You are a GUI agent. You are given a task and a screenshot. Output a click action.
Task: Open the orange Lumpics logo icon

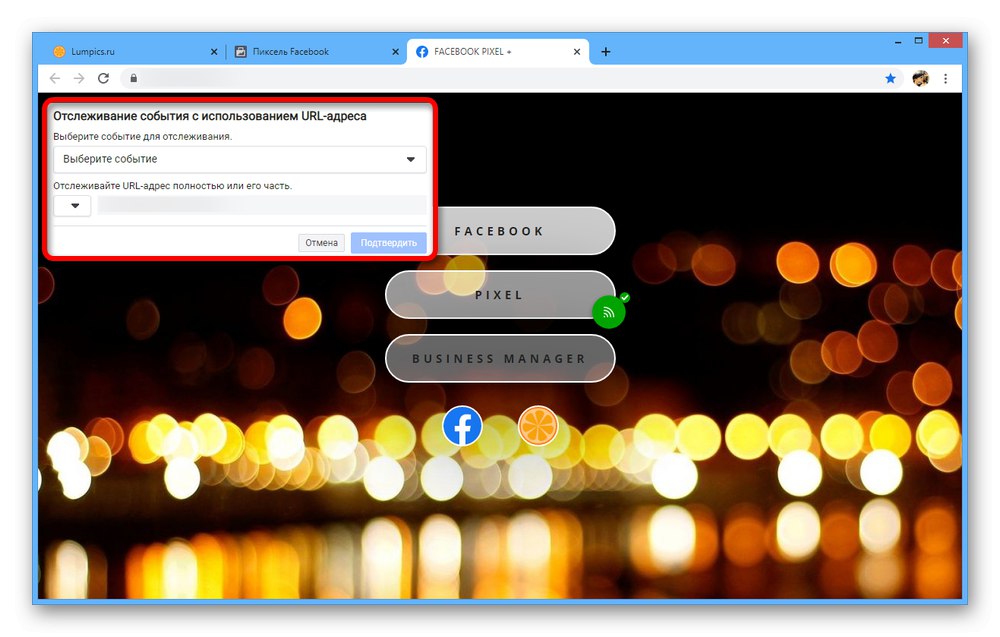[538, 426]
